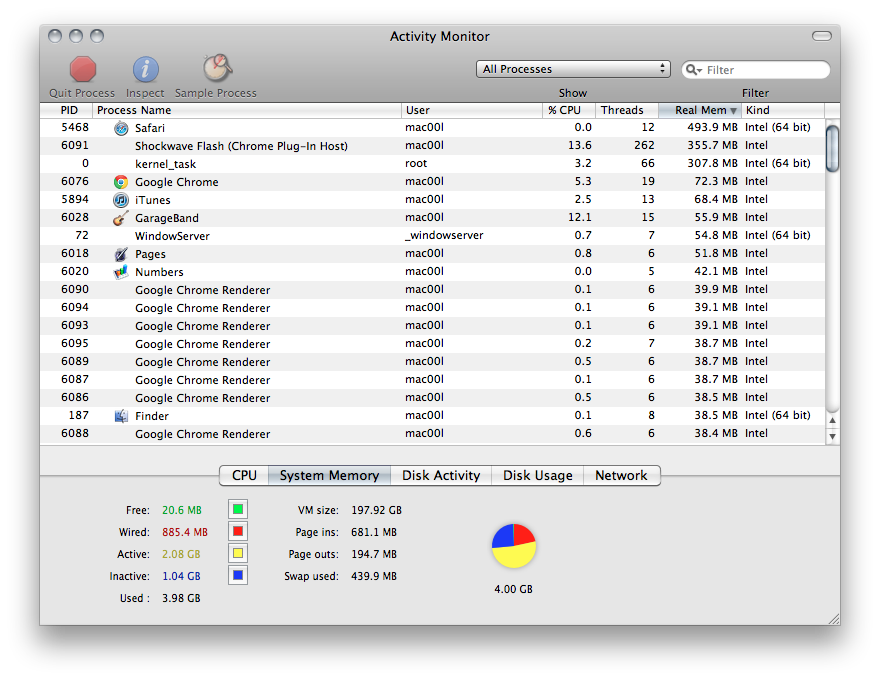Image resolution: width=880 pixels, height=680 pixels.
Task: Select the iTunes music note icon
Action: [121, 200]
